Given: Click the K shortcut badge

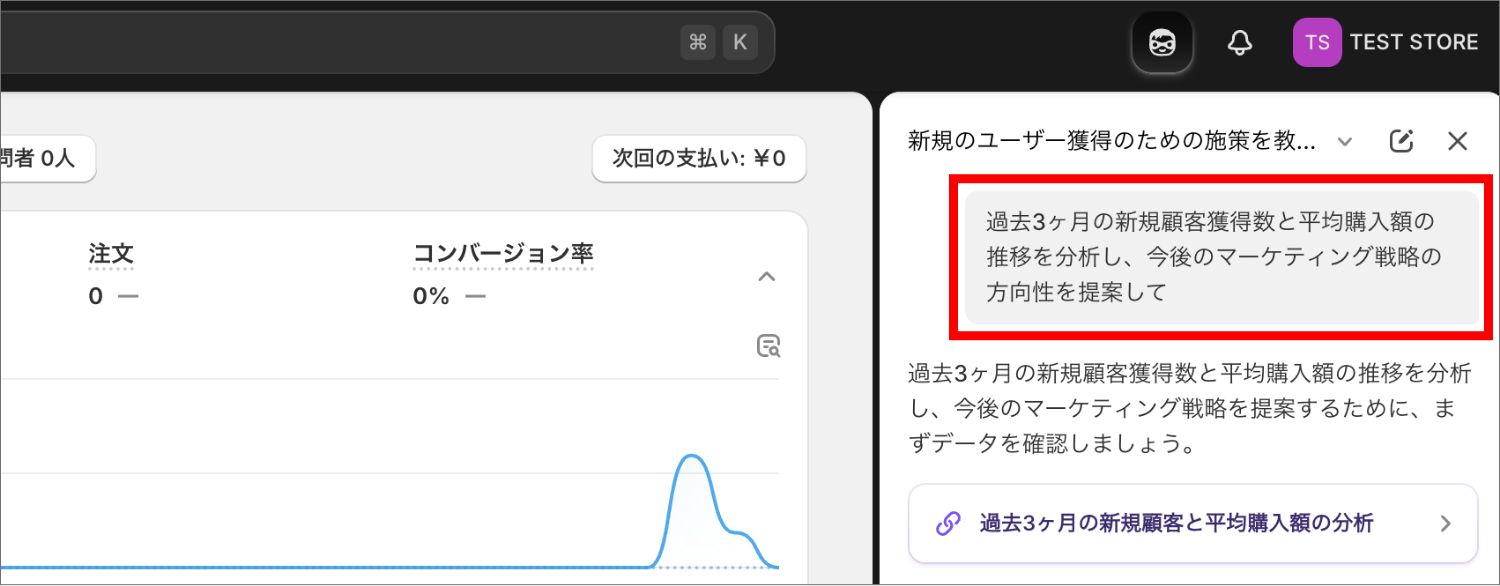Looking at the screenshot, I should click(x=740, y=42).
